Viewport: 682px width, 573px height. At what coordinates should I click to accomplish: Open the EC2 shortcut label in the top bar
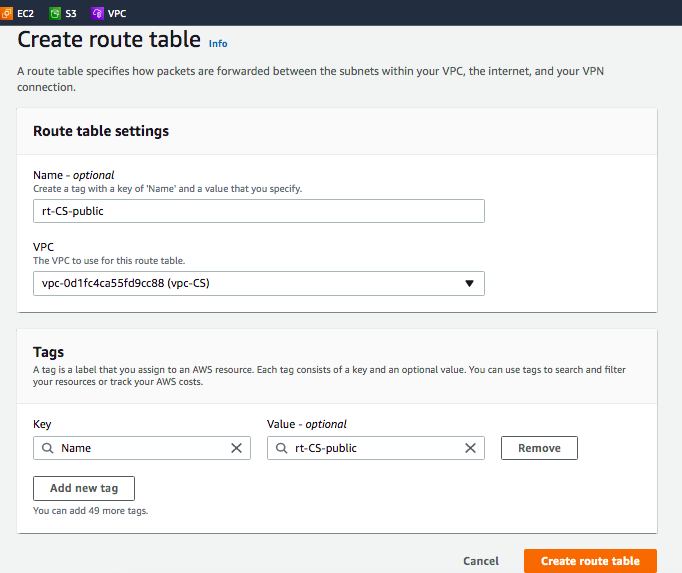(25, 13)
